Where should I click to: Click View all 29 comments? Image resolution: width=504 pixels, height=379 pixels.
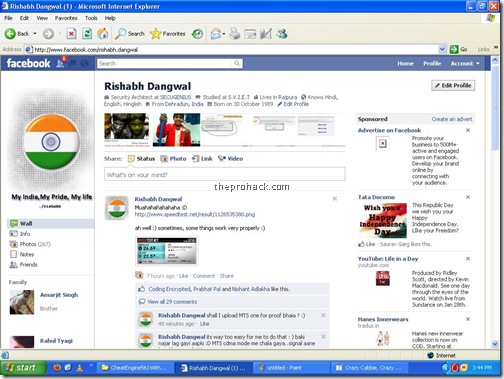click(172, 302)
